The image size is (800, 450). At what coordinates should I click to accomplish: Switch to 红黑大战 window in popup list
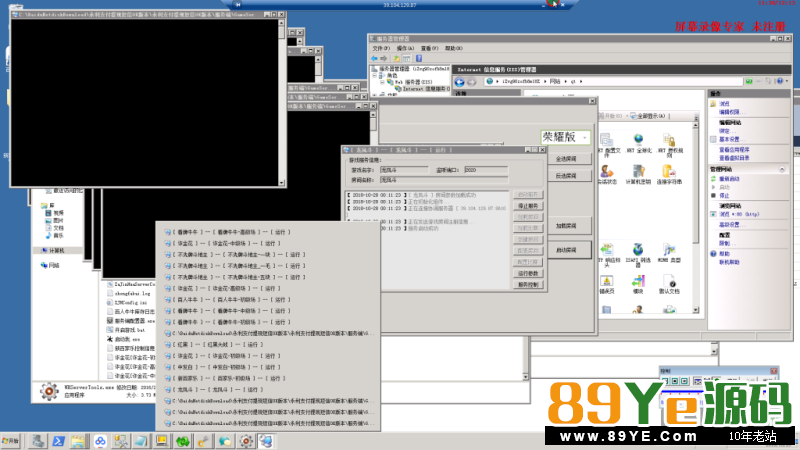214,344
